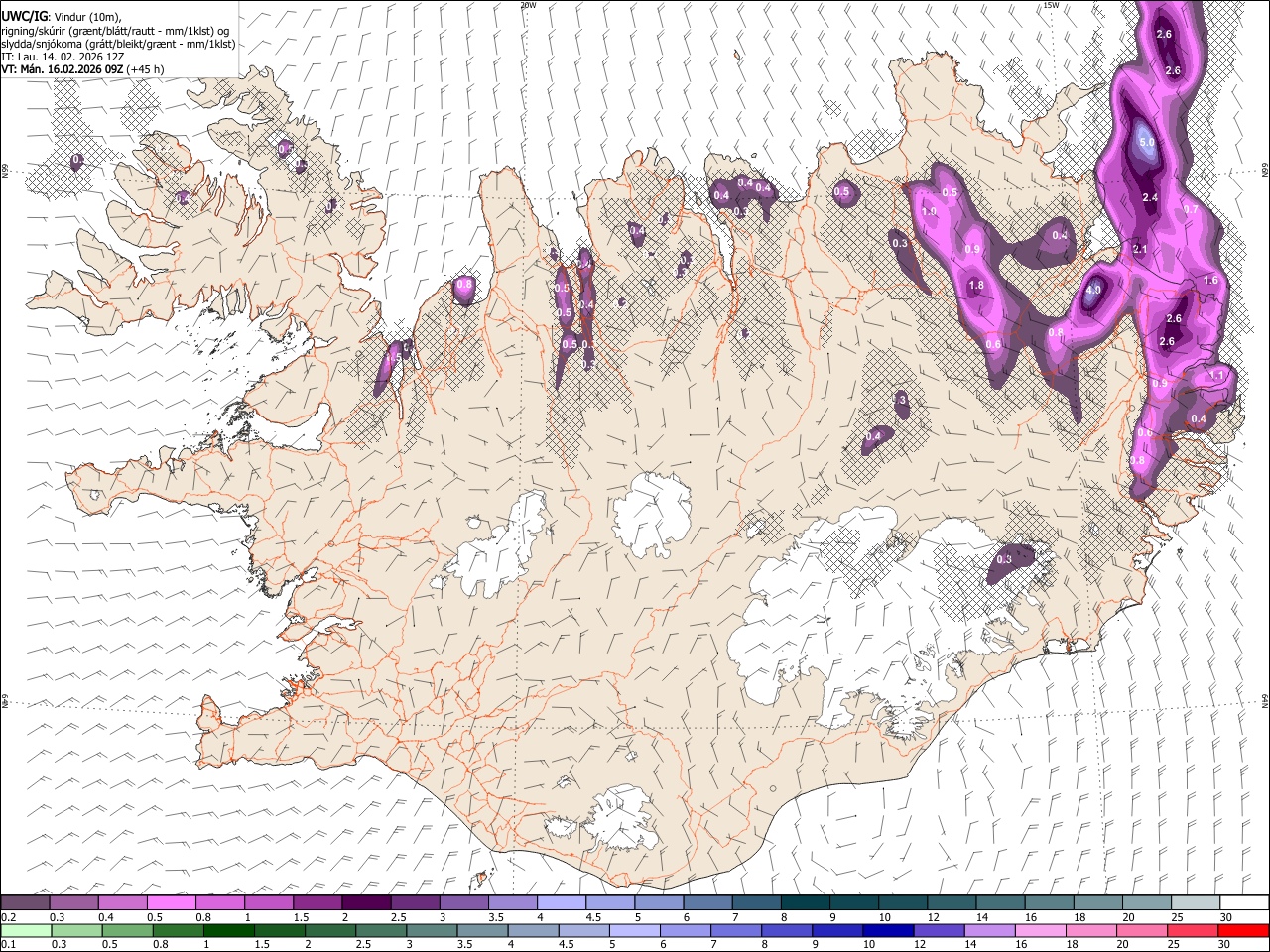Click the '15W' longitude label at top
1270x952 pixels.
coord(1051,5)
